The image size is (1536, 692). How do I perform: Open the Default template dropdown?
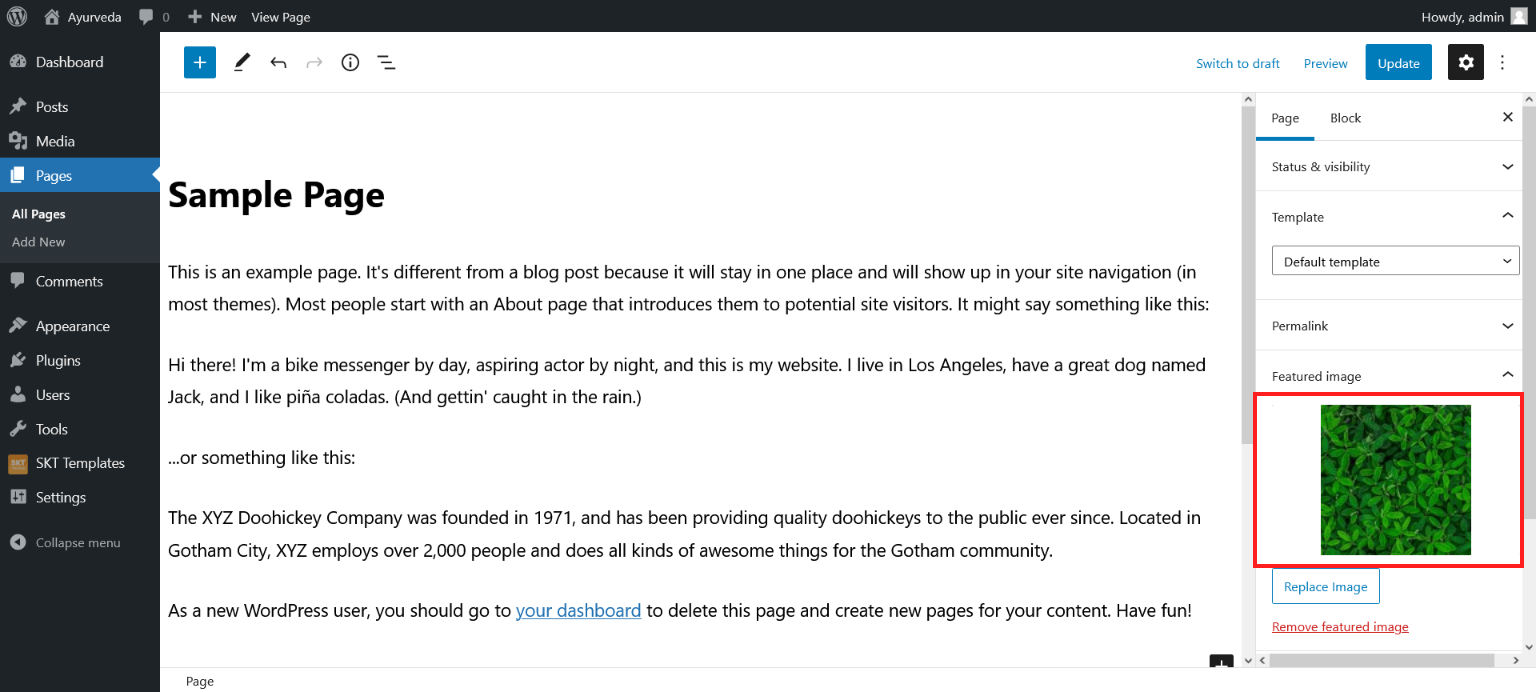tap(1396, 261)
